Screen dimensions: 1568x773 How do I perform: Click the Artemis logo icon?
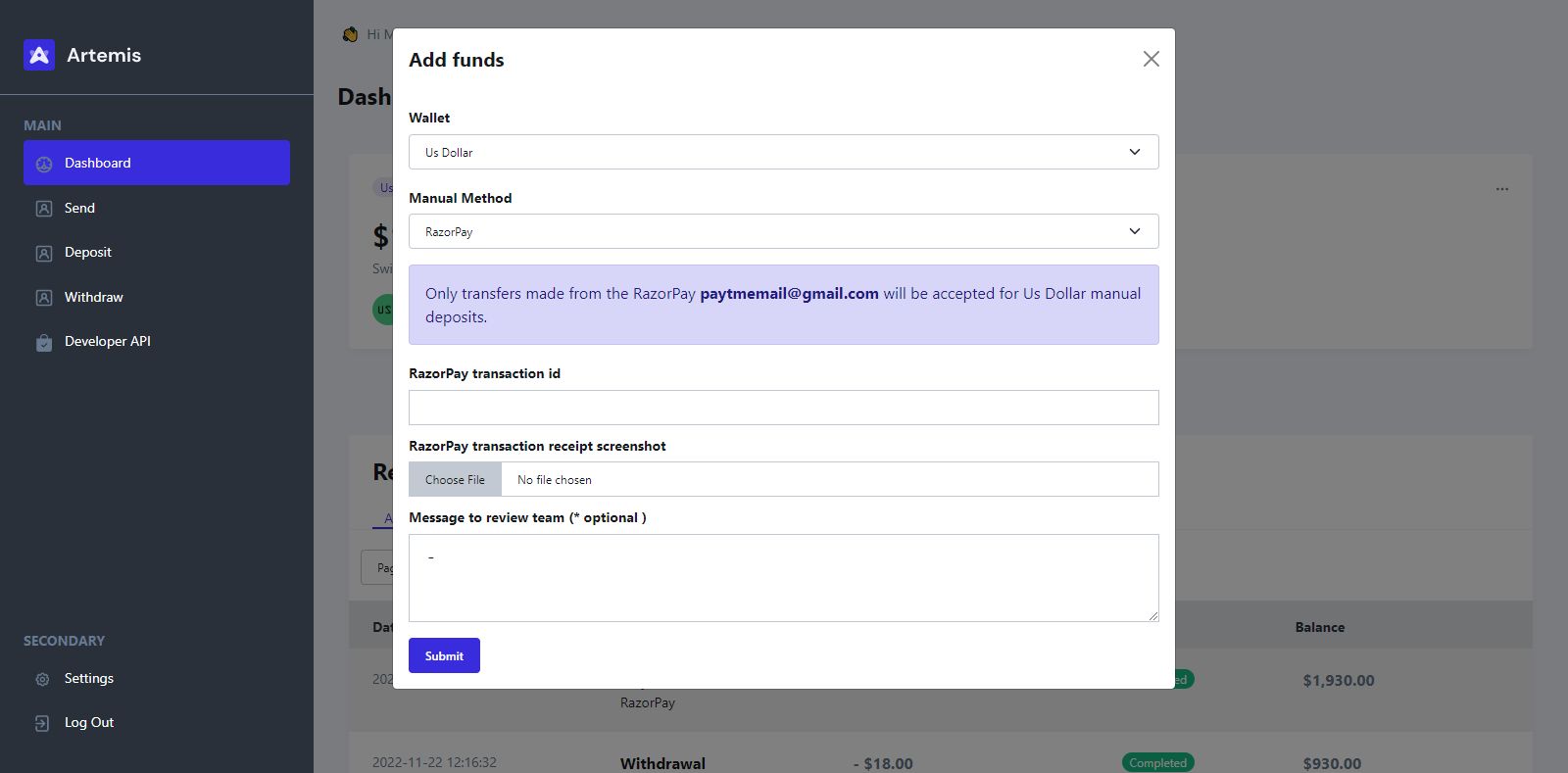pos(39,55)
